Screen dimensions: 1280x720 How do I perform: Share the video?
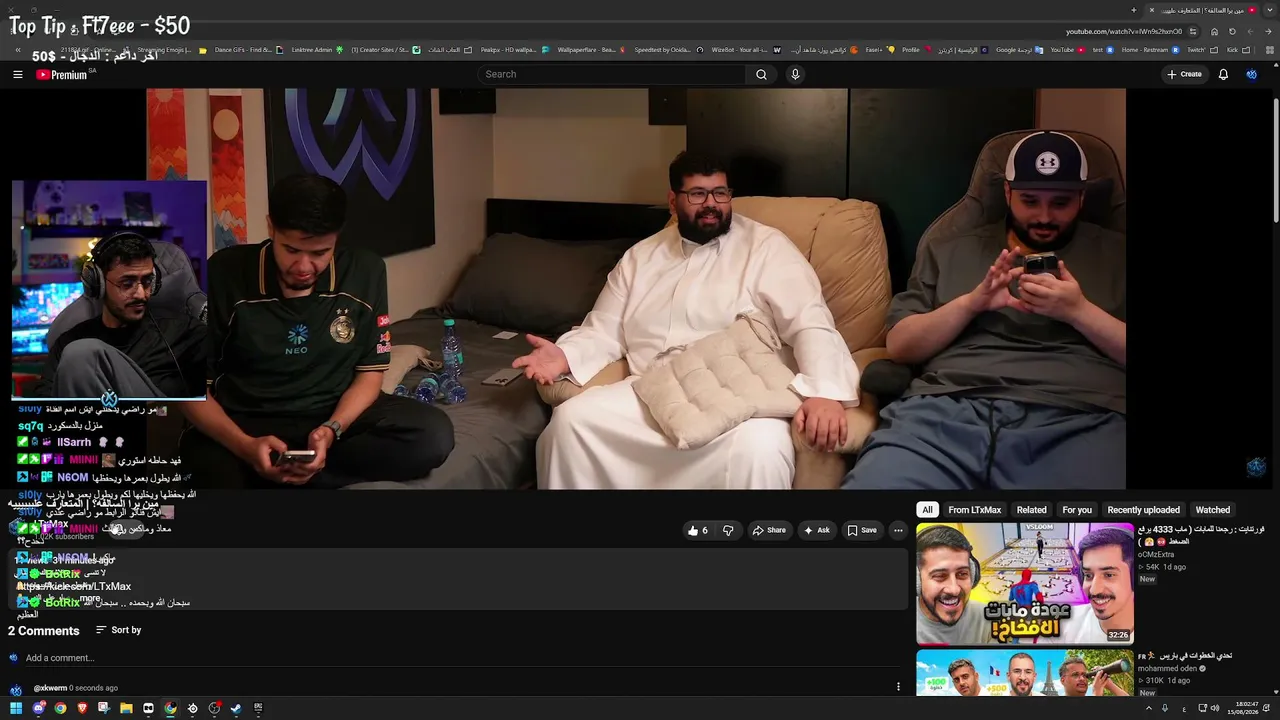pos(769,531)
